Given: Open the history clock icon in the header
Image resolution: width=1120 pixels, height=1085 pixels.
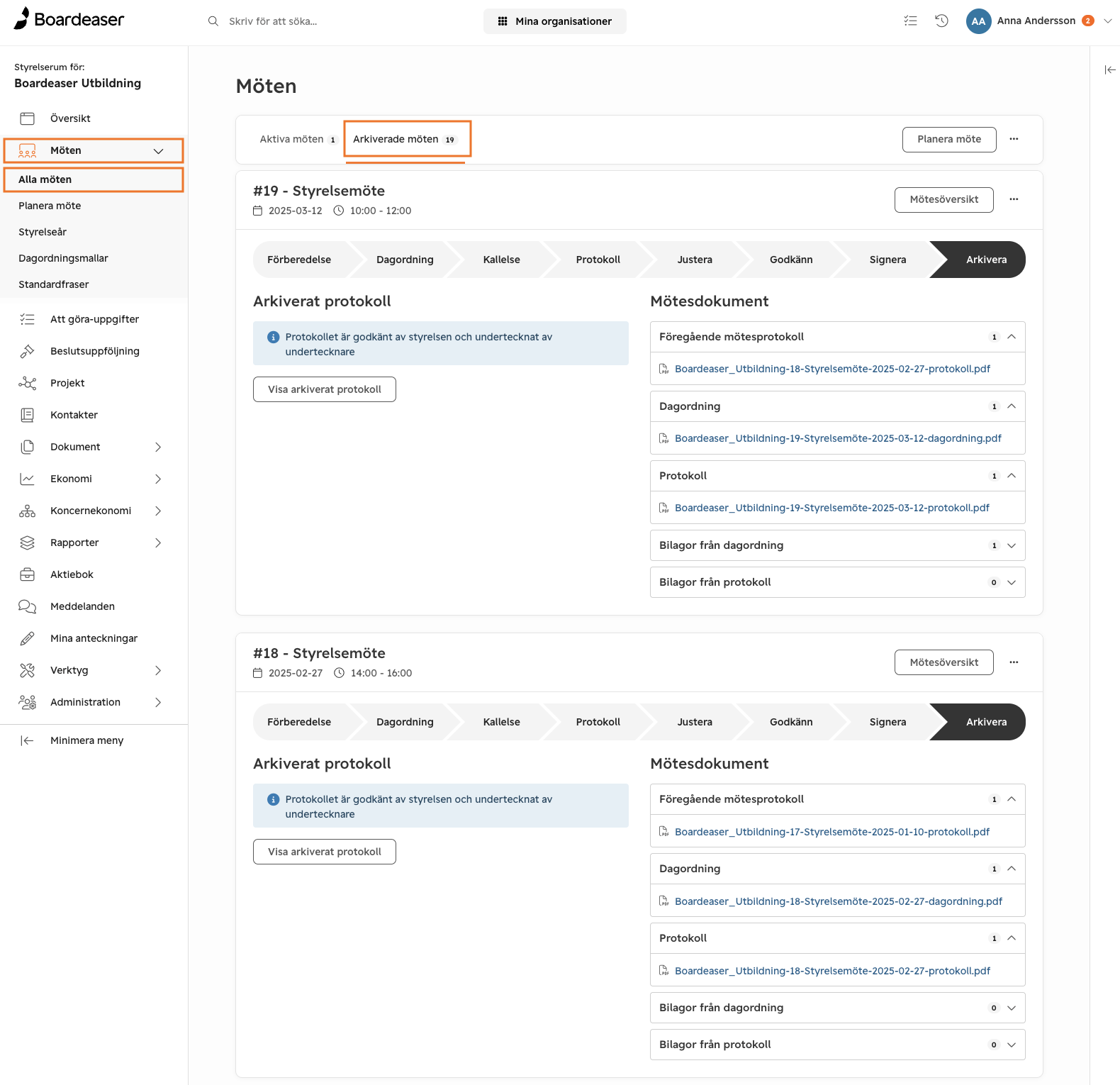Looking at the screenshot, I should pos(941,21).
